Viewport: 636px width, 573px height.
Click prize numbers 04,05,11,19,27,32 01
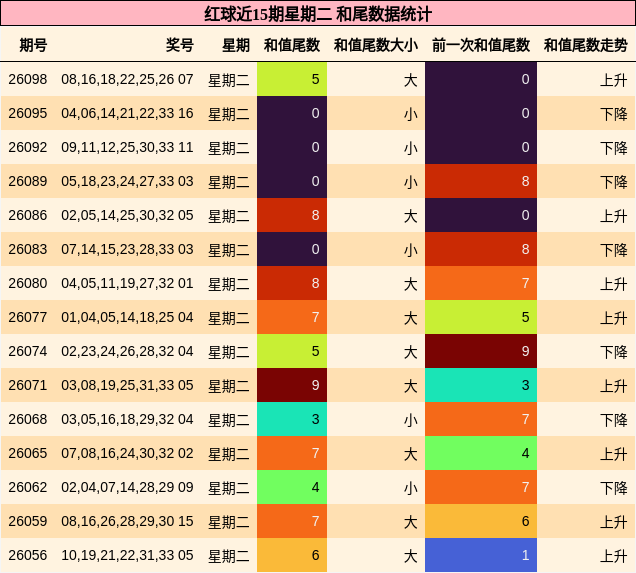(127, 283)
